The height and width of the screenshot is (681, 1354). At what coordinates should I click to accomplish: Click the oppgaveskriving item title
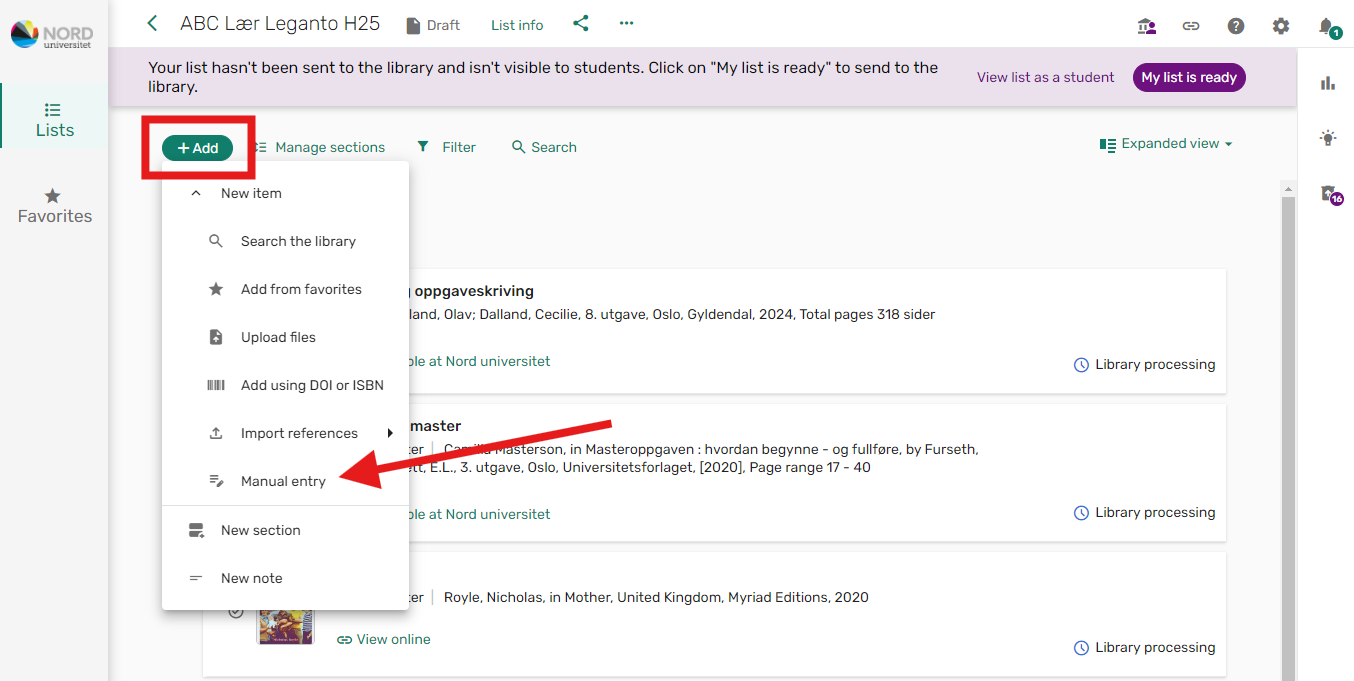473,291
